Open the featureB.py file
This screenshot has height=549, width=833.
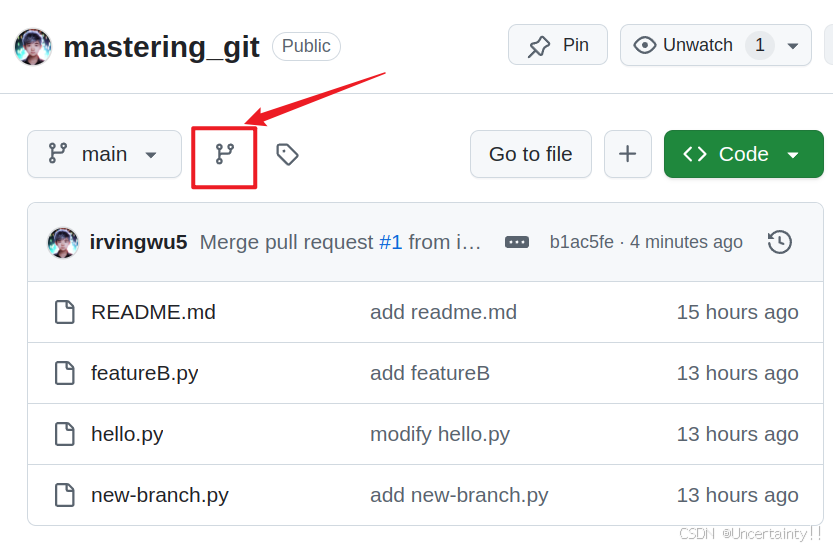tap(144, 373)
